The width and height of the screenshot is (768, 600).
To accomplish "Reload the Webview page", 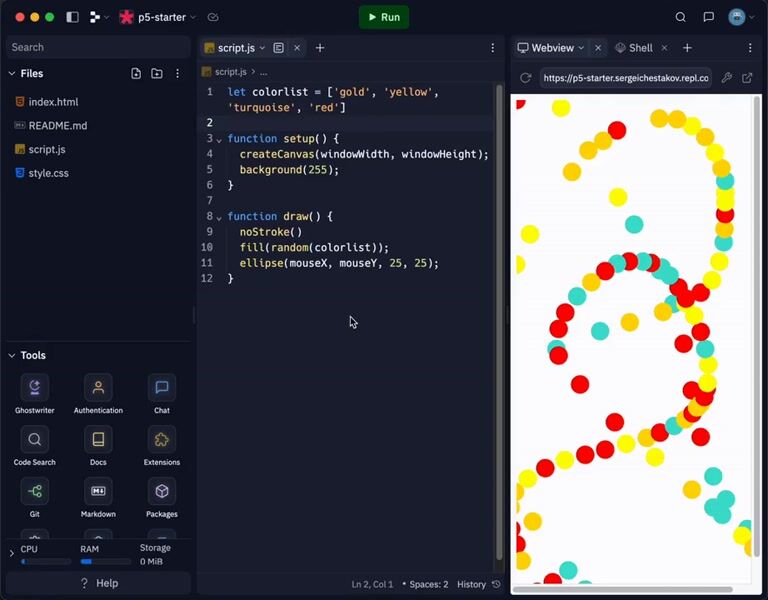I will tap(526, 78).
